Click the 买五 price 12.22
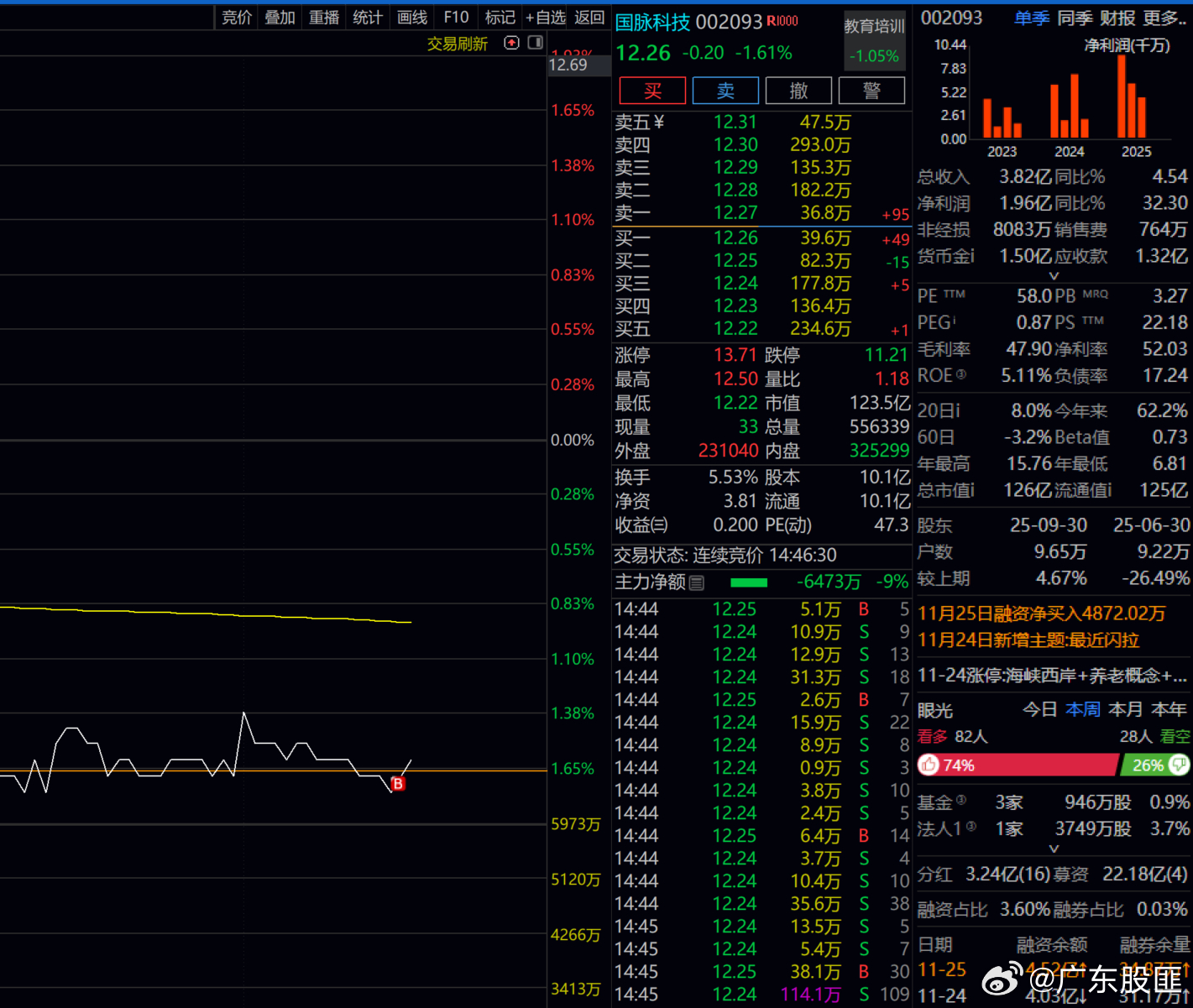The image size is (1193, 1008). (x=735, y=329)
